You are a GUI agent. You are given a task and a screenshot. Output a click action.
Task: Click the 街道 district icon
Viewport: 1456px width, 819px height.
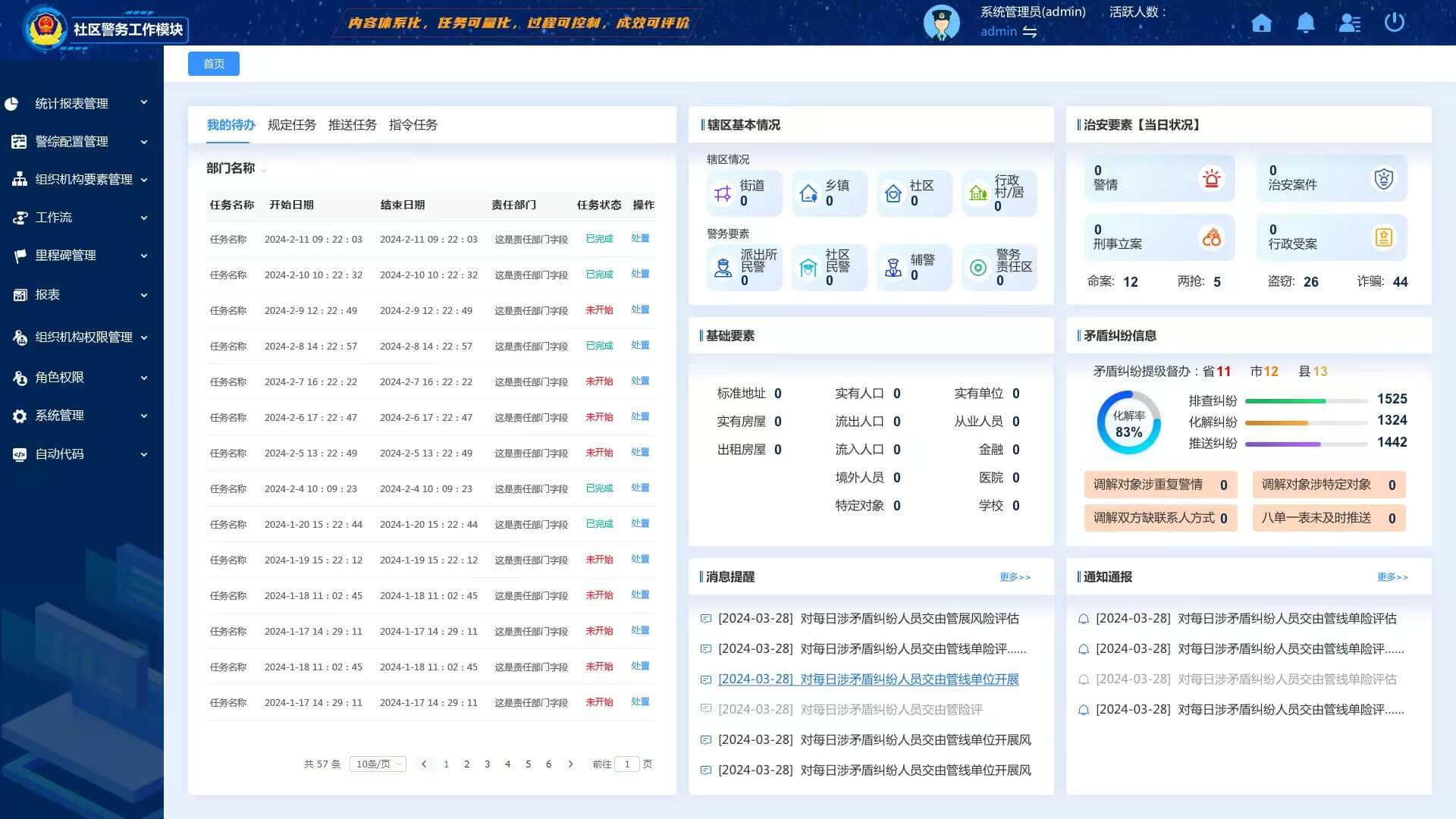tap(723, 193)
